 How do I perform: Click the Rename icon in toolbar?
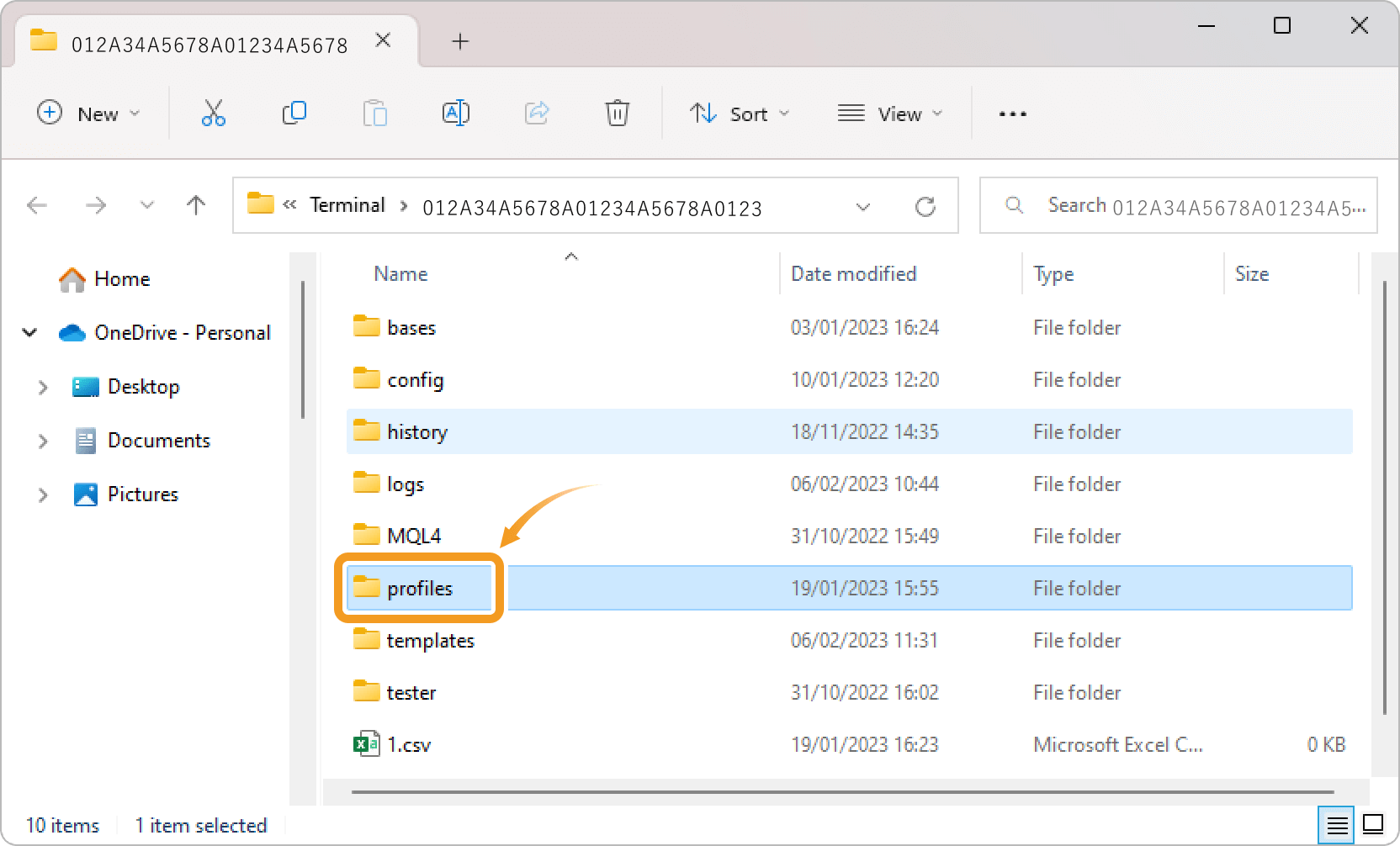(x=455, y=113)
